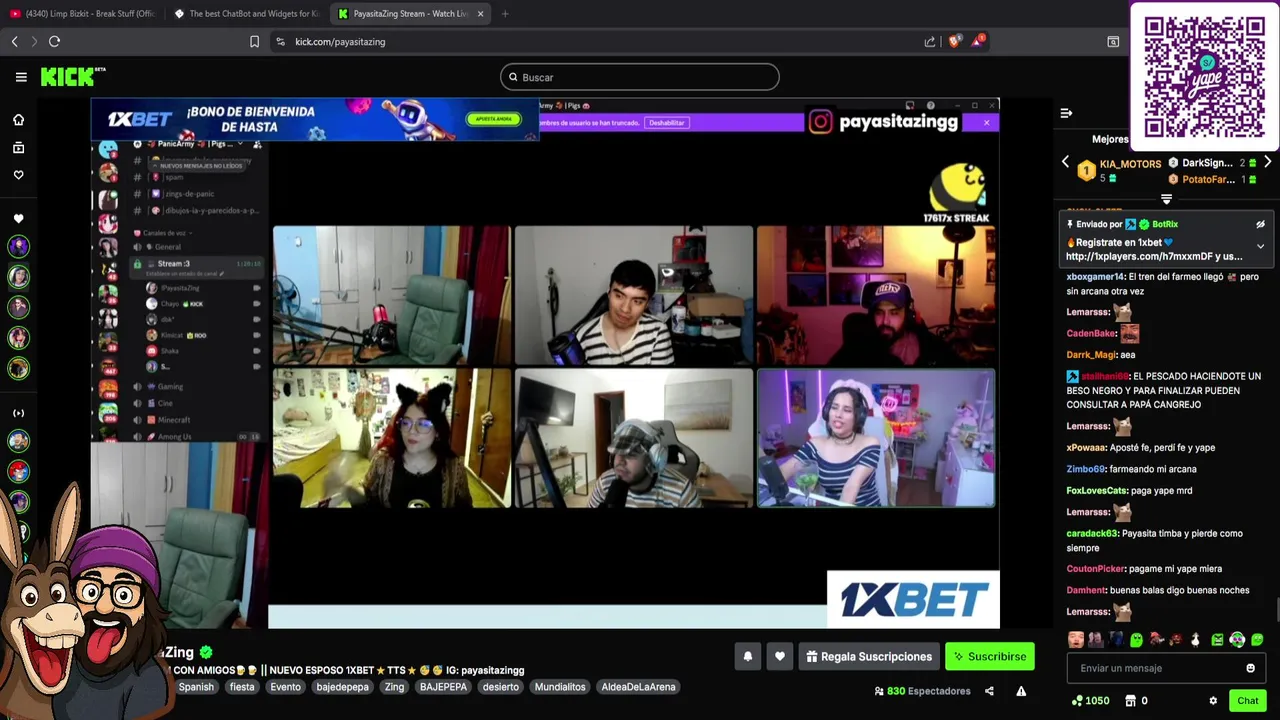The width and height of the screenshot is (1280, 720).
Task: Open the emoji picker in chat
Action: point(1250,668)
